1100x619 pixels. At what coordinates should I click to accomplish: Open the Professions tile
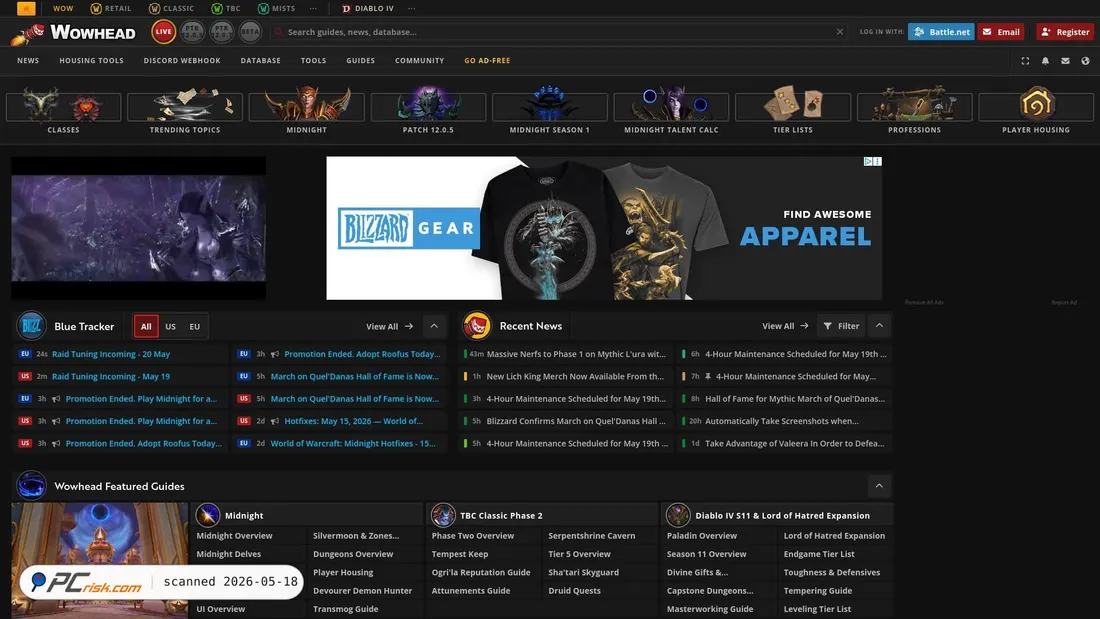coord(914,109)
